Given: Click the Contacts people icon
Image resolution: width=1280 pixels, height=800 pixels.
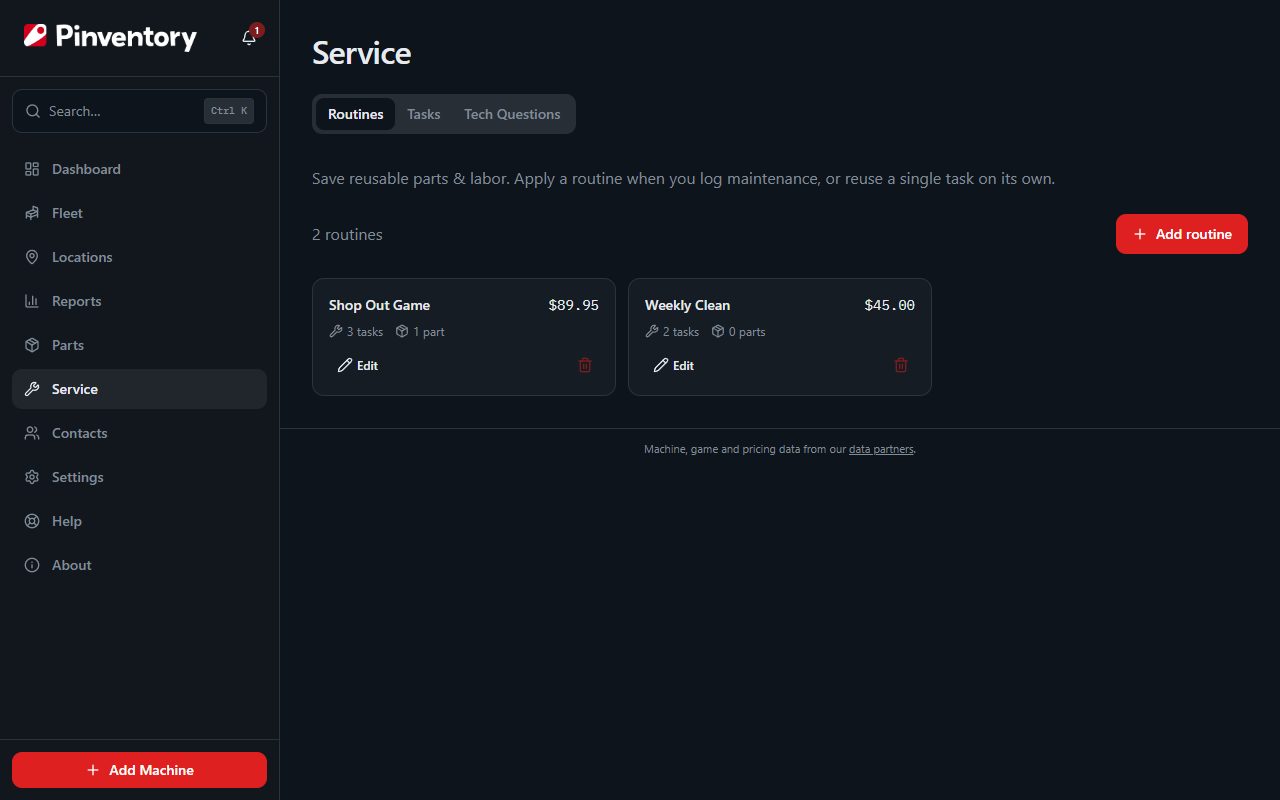Looking at the screenshot, I should [x=32, y=433].
